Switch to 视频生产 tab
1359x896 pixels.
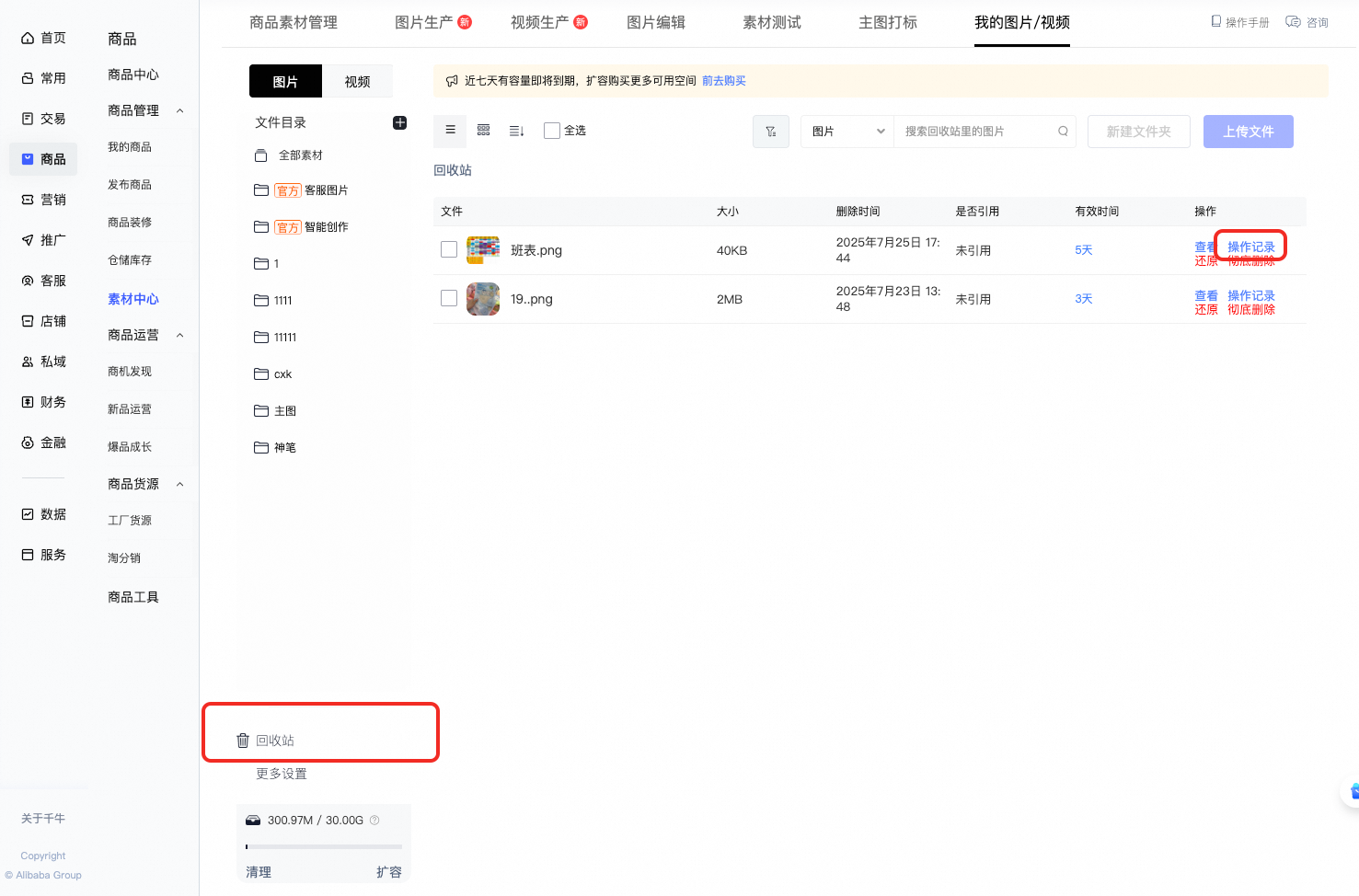pyautogui.click(x=540, y=22)
